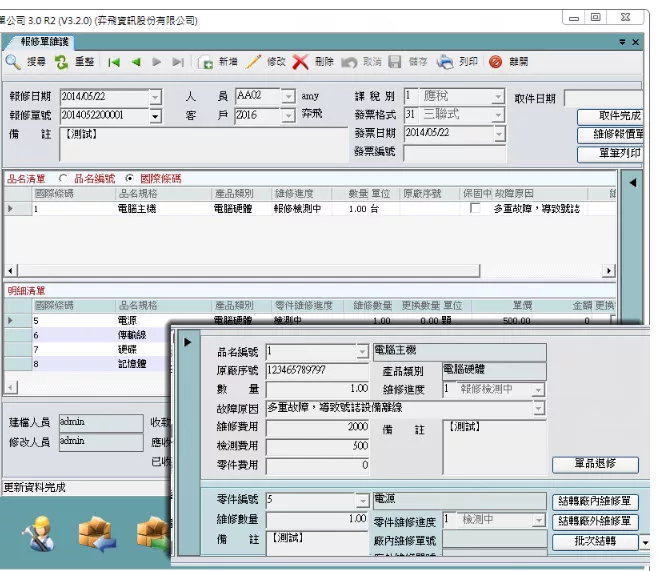The image size is (672, 571).
Task: Click the red leave icon (離開)
Action: 496,62
